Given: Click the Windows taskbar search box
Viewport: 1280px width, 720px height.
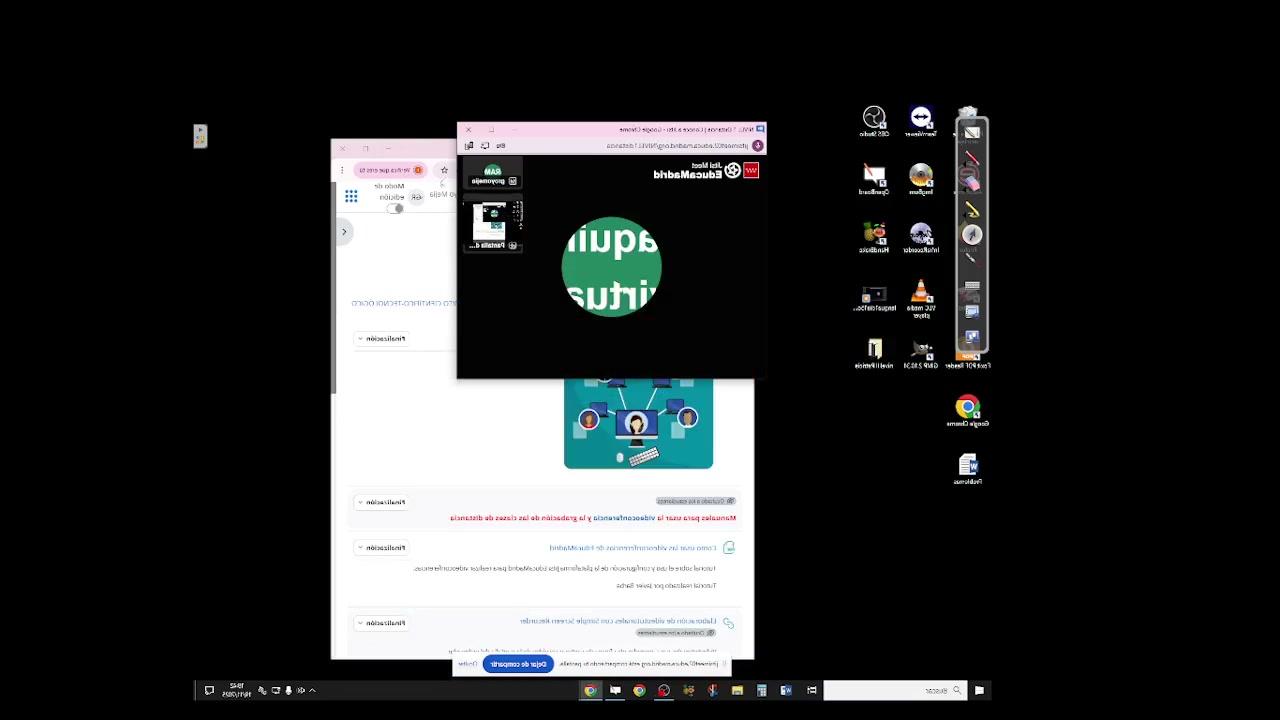Looking at the screenshot, I should [x=895, y=690].
